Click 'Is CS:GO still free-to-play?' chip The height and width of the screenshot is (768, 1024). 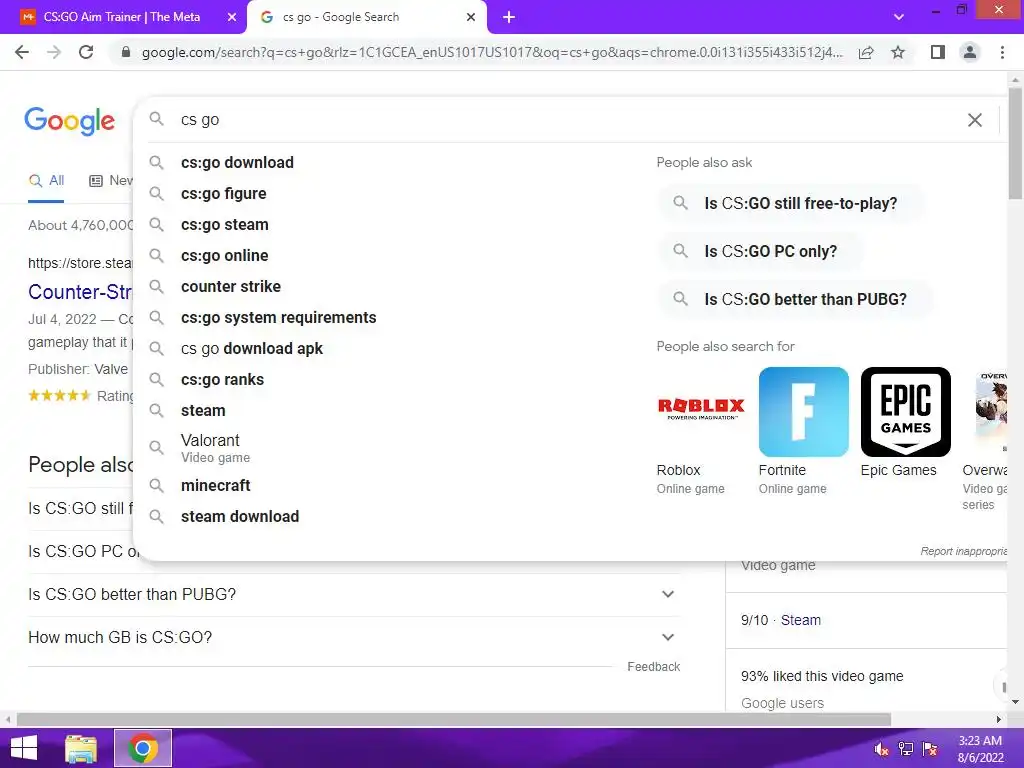pos(790,204)
